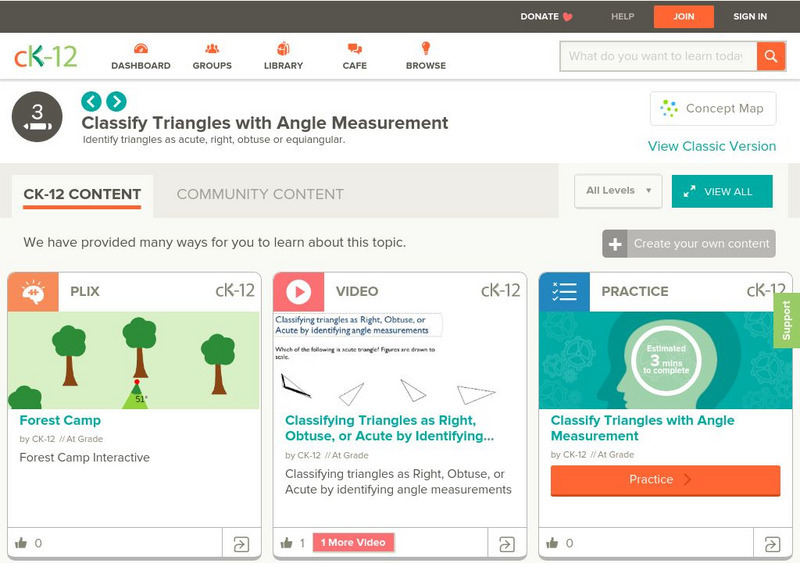Like the Classifying Triangles video card
Image resolution: width=800 pixels, height=563 pixels.
pyautogui.click(x=287, y=543)
